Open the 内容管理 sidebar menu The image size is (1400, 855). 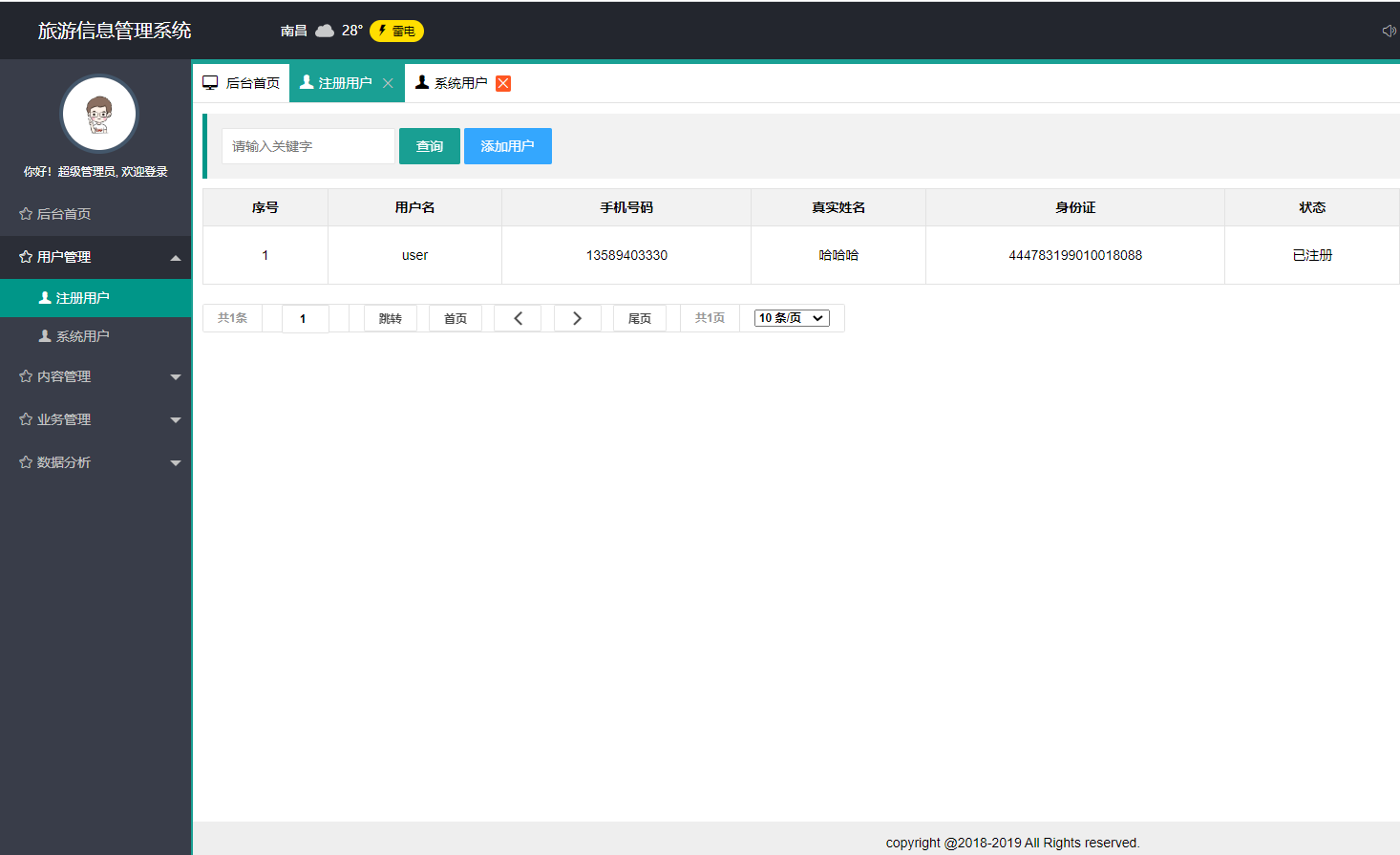[95, 376]
